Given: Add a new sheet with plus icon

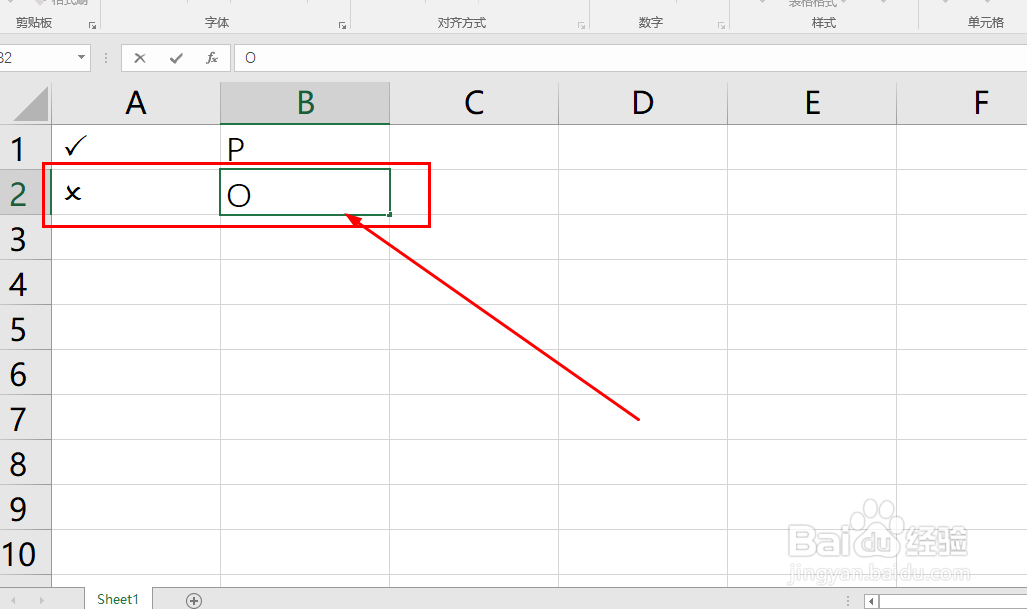Looking at the screenshot, I should point(194,600).
